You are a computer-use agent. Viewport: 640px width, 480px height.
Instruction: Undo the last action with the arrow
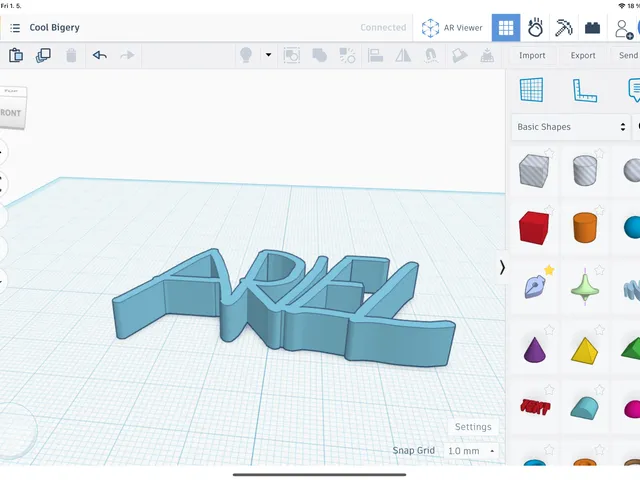point(100,55)
